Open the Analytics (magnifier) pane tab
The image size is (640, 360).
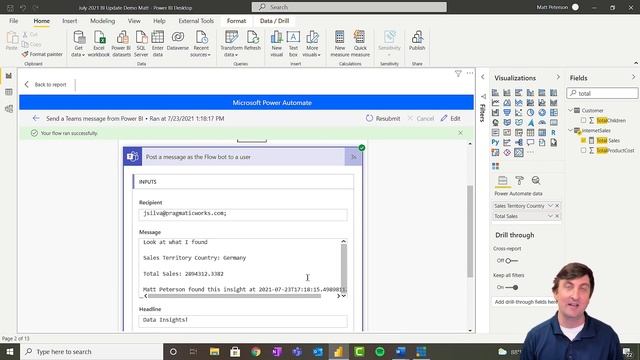pyautogui.click(x=536, y=180)
